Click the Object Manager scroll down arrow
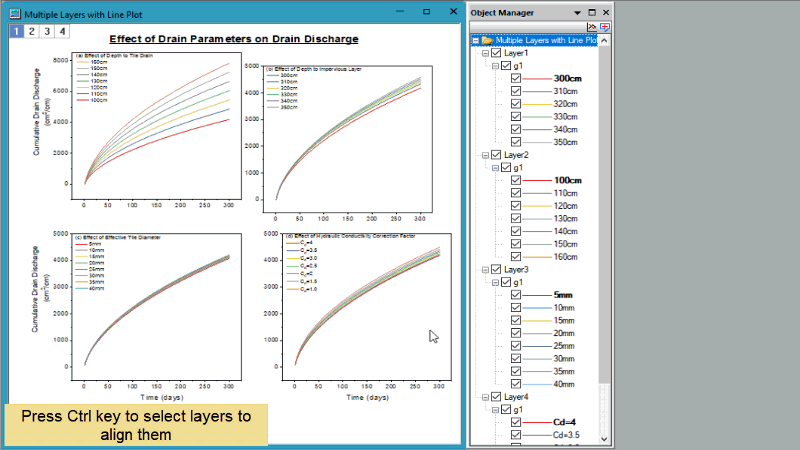 click(604, 439)
